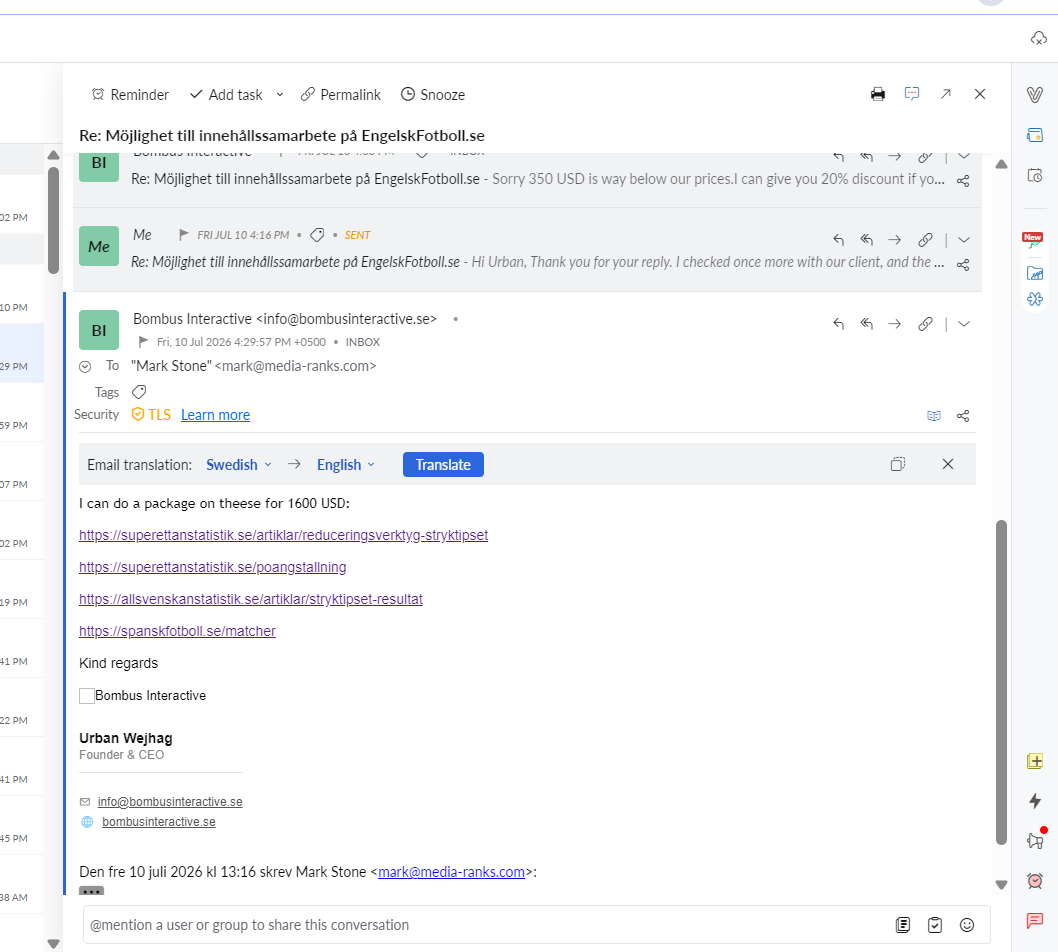Click Add task button
This screenshot has width=1058, height=952.
[226, 94]
